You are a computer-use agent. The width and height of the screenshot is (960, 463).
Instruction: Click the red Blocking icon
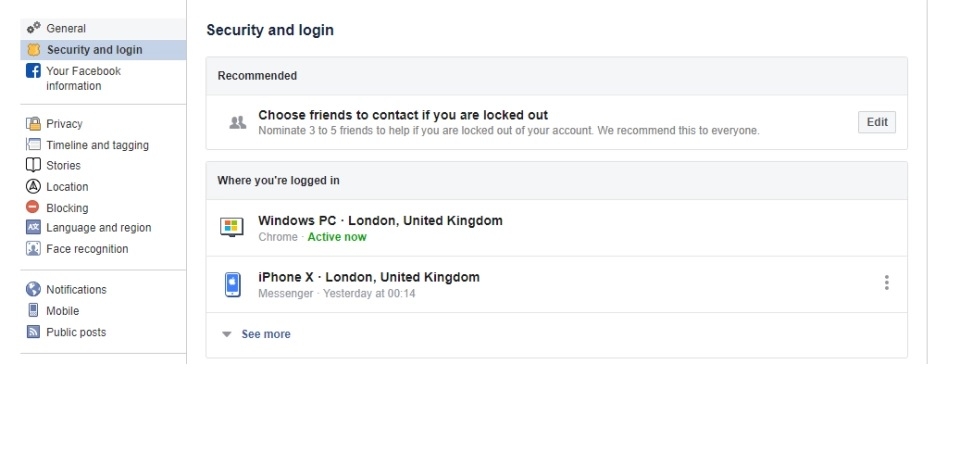coord(33,208)
